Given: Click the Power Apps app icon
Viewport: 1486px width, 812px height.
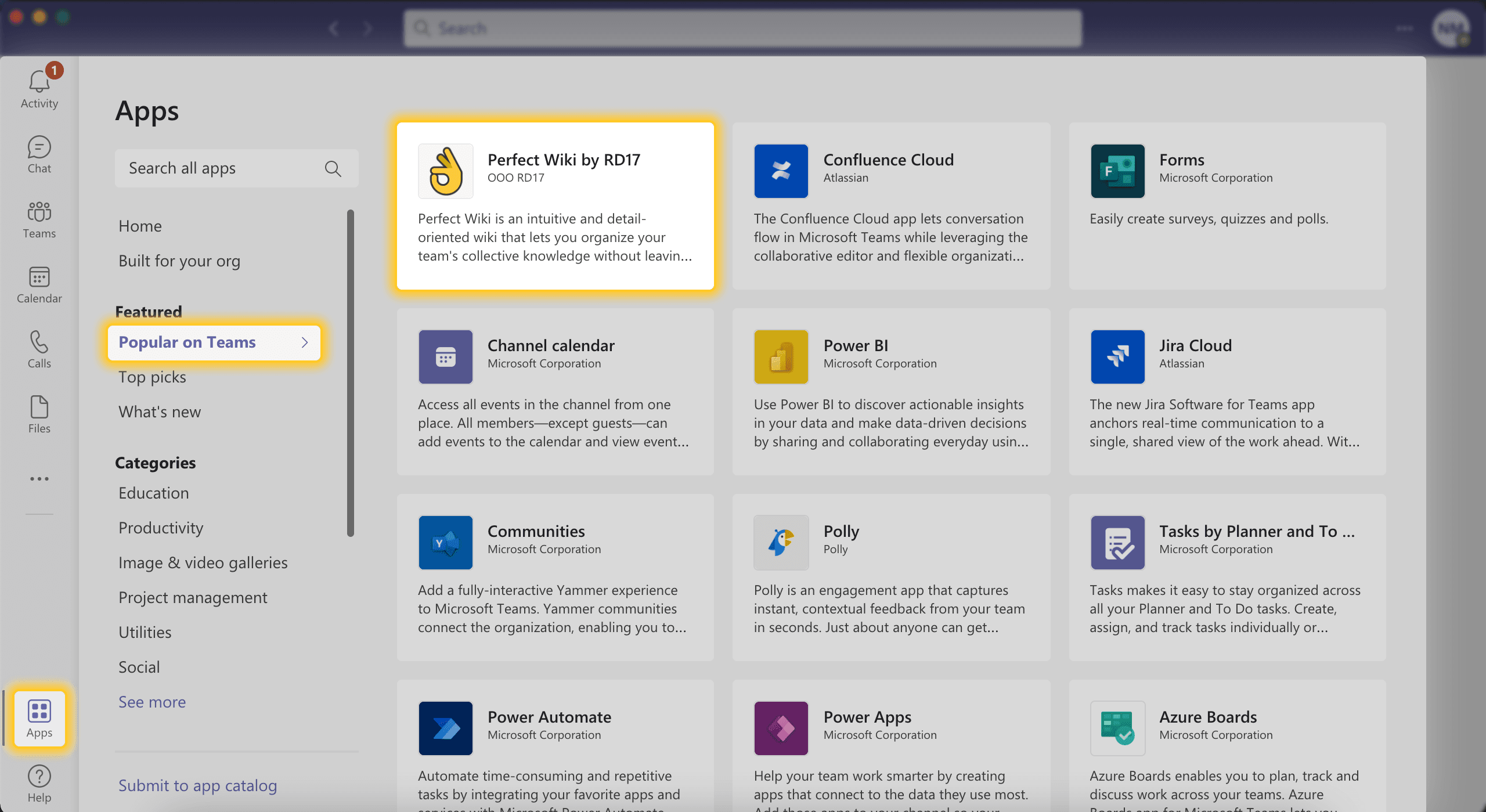Looking at the screenshot, I should point(781,728).
